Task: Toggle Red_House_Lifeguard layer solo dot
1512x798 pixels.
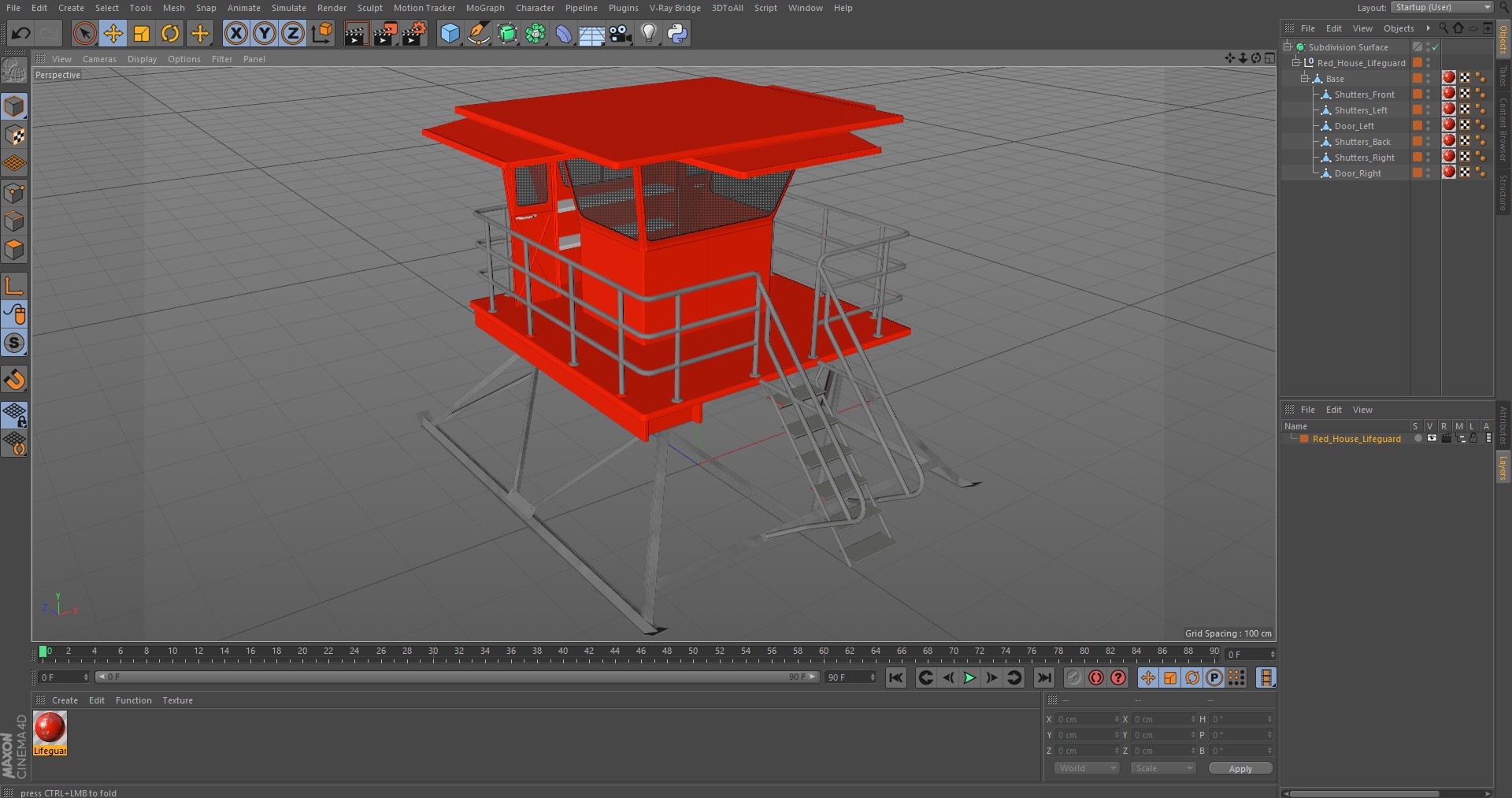Action: click(x=1417, y=438)
